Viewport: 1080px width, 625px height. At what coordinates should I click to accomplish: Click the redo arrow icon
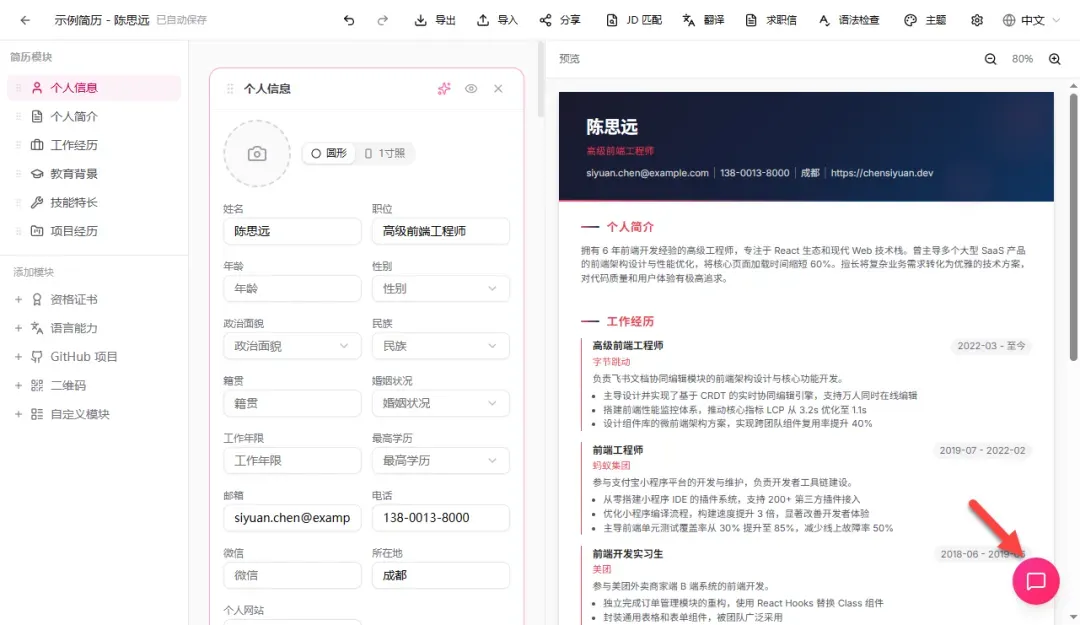click(x=382, y=20)
